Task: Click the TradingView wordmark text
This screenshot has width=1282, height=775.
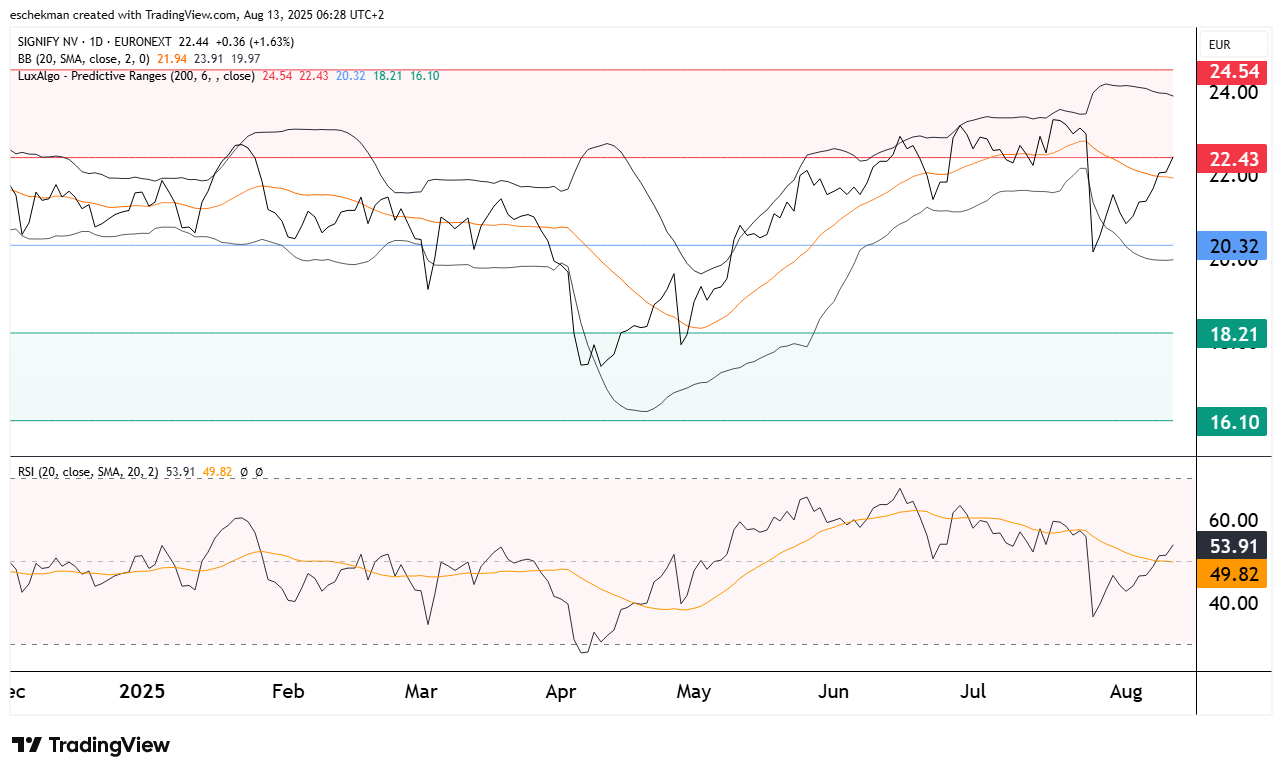Action: 109,745
